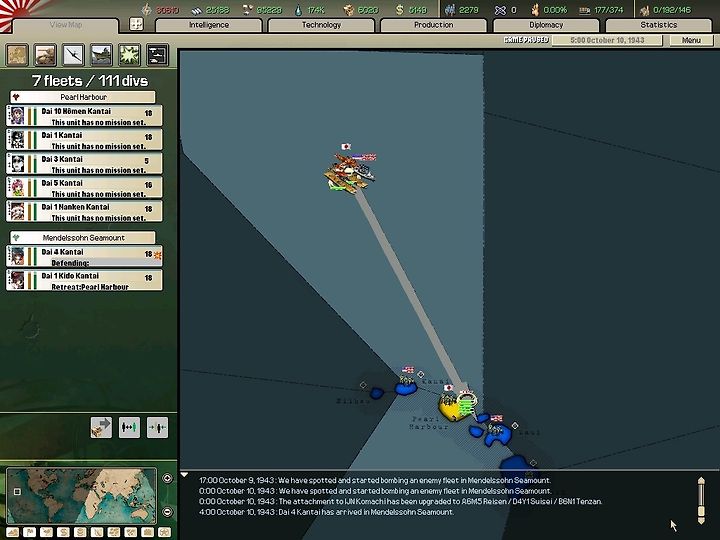Switch to diplomatic map mode
720x540 pixels.
pos(147,533)
